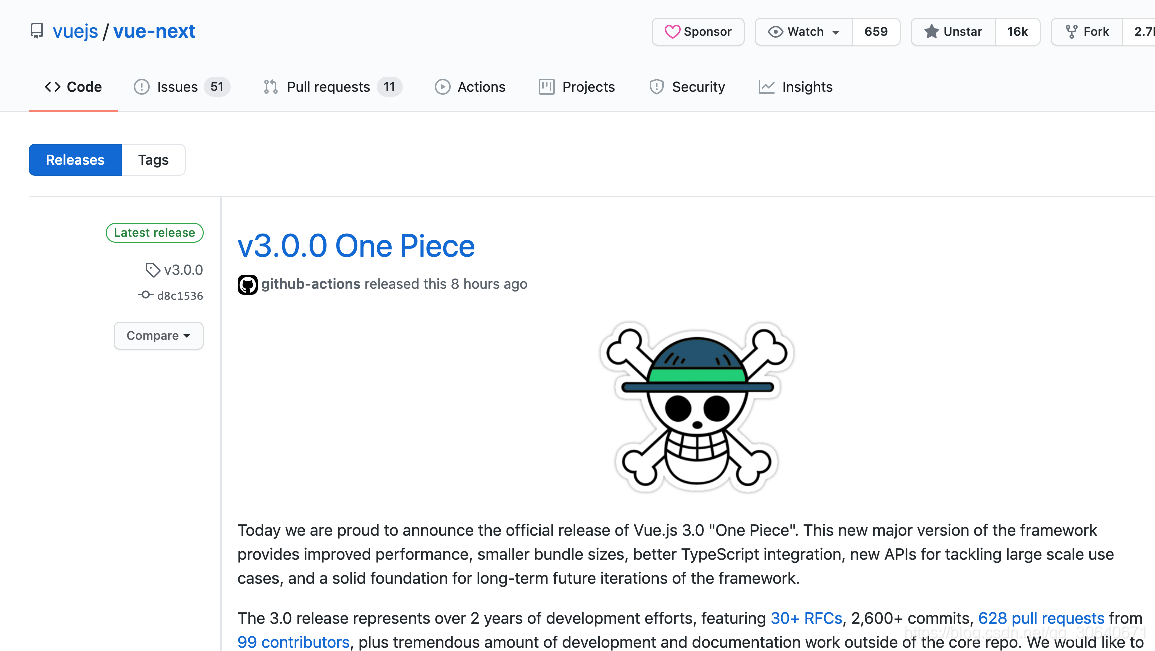Switch to the Security tab
This screenshot has width=1155, height=651.
[x=687, y=87]
